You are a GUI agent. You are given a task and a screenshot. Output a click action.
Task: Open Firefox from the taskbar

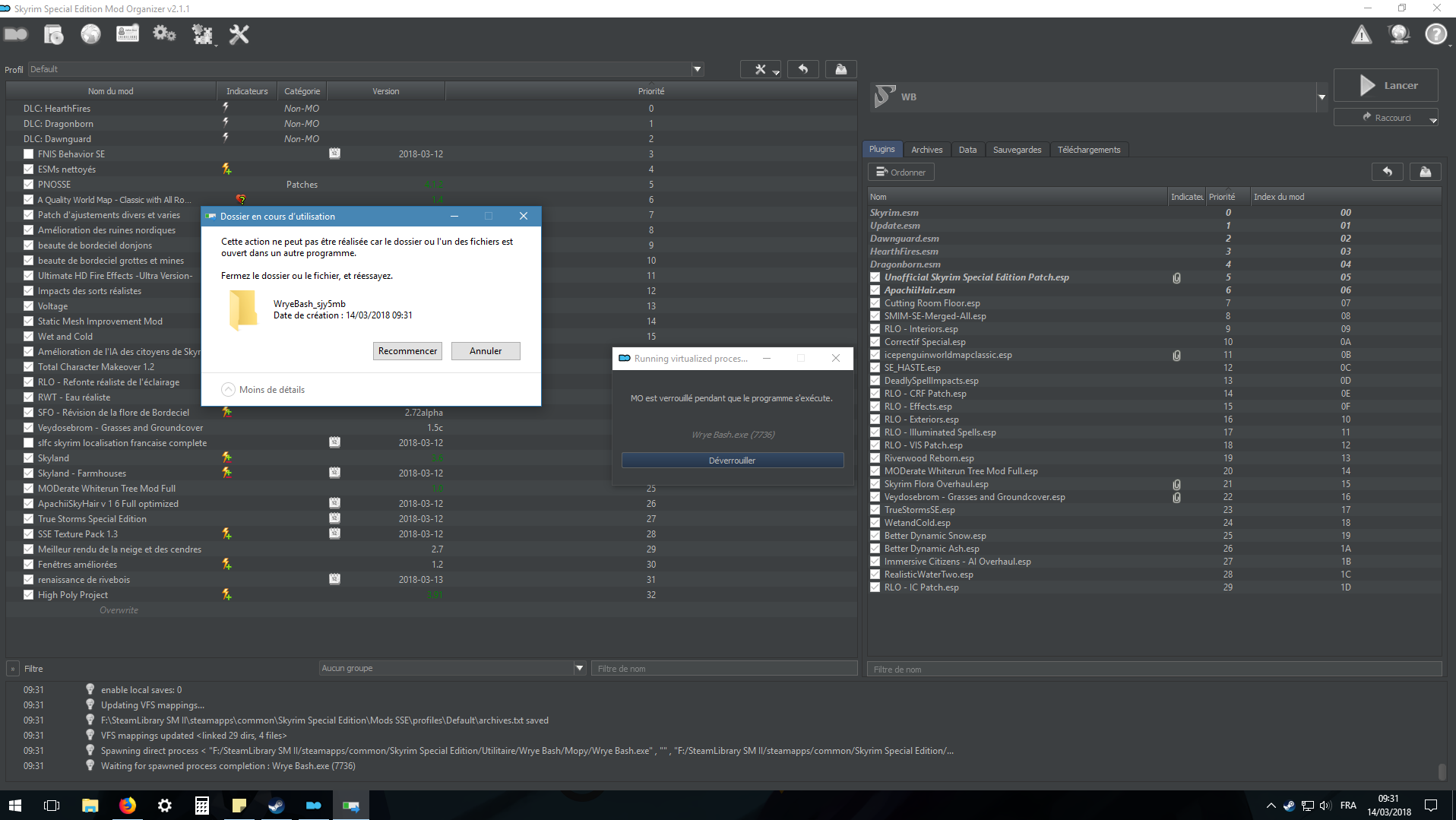(x=127, y=806)
